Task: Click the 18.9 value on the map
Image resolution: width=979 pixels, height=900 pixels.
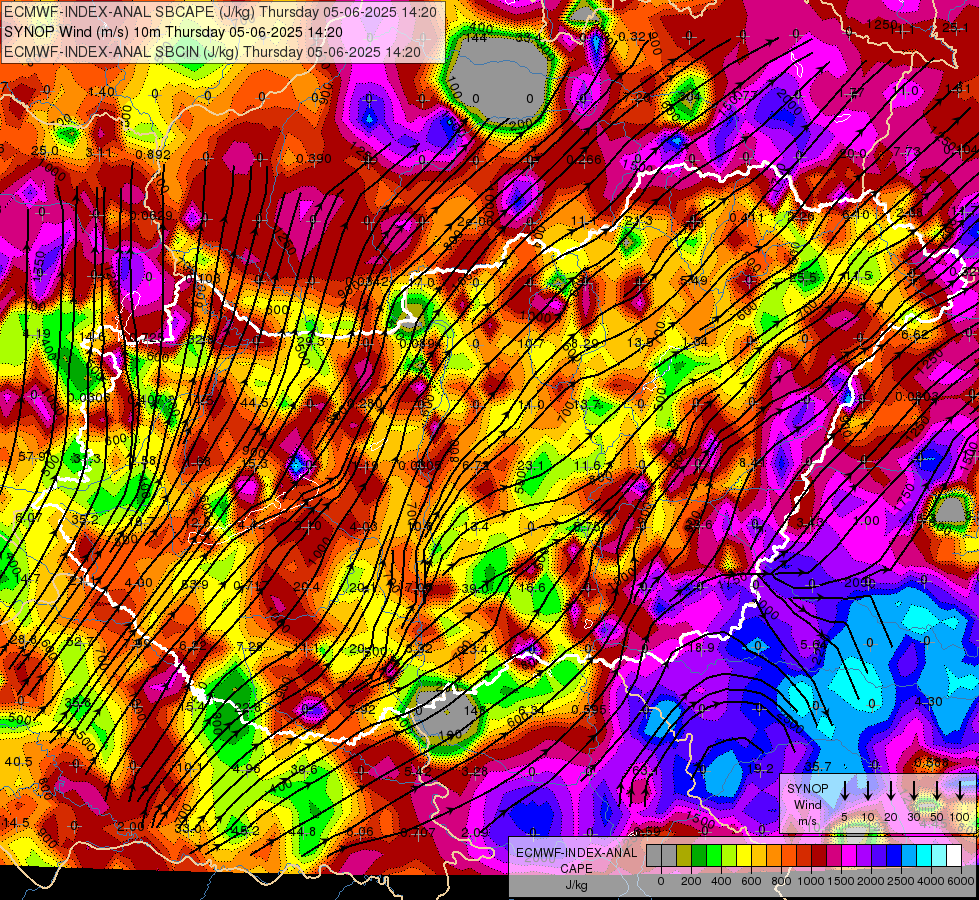Action: tap(701, 648)
